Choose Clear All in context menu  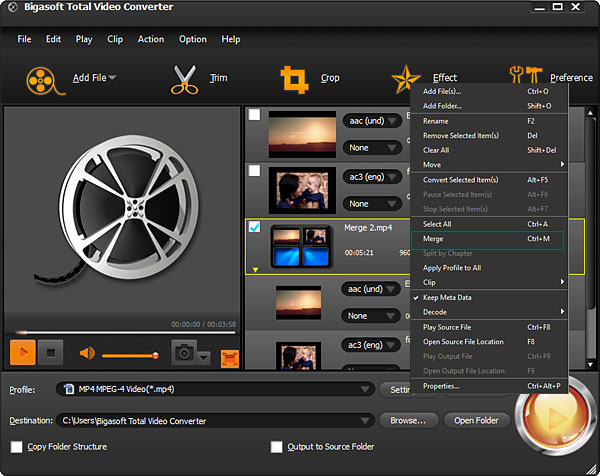click(489, 150)
